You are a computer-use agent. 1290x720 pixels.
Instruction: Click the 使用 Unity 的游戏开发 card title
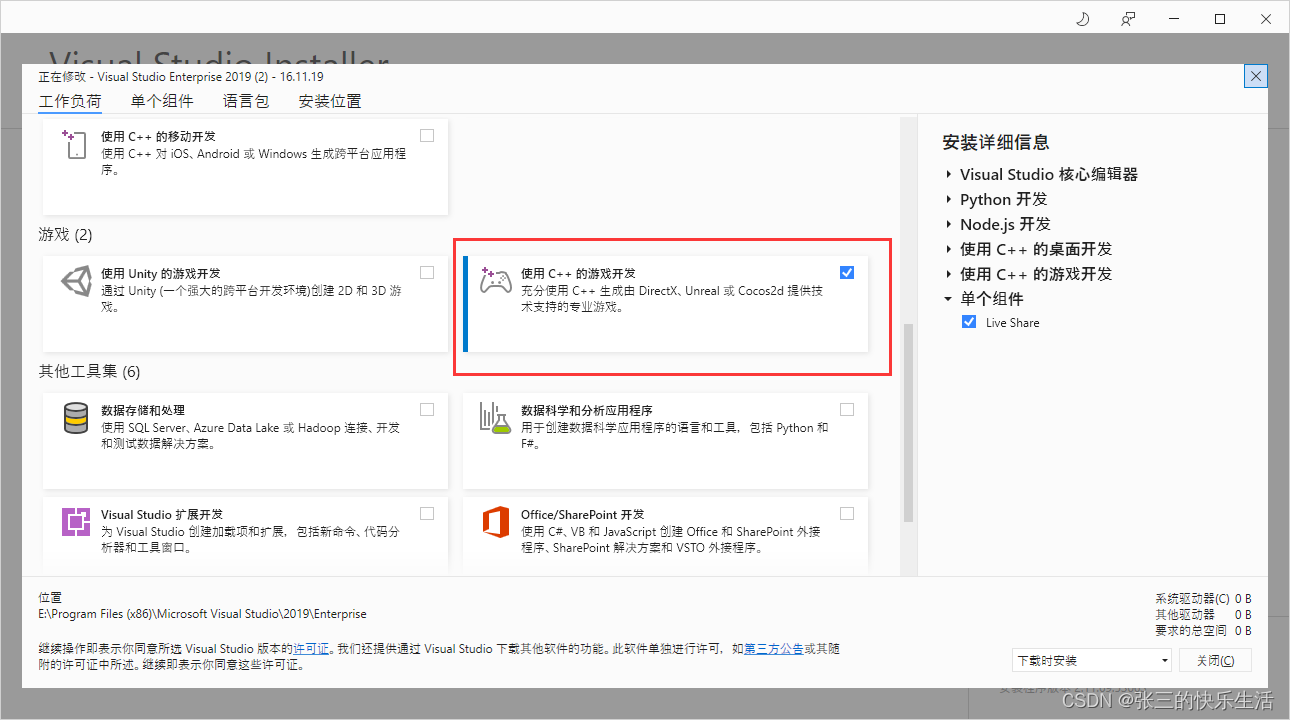[x=161, y=273]
